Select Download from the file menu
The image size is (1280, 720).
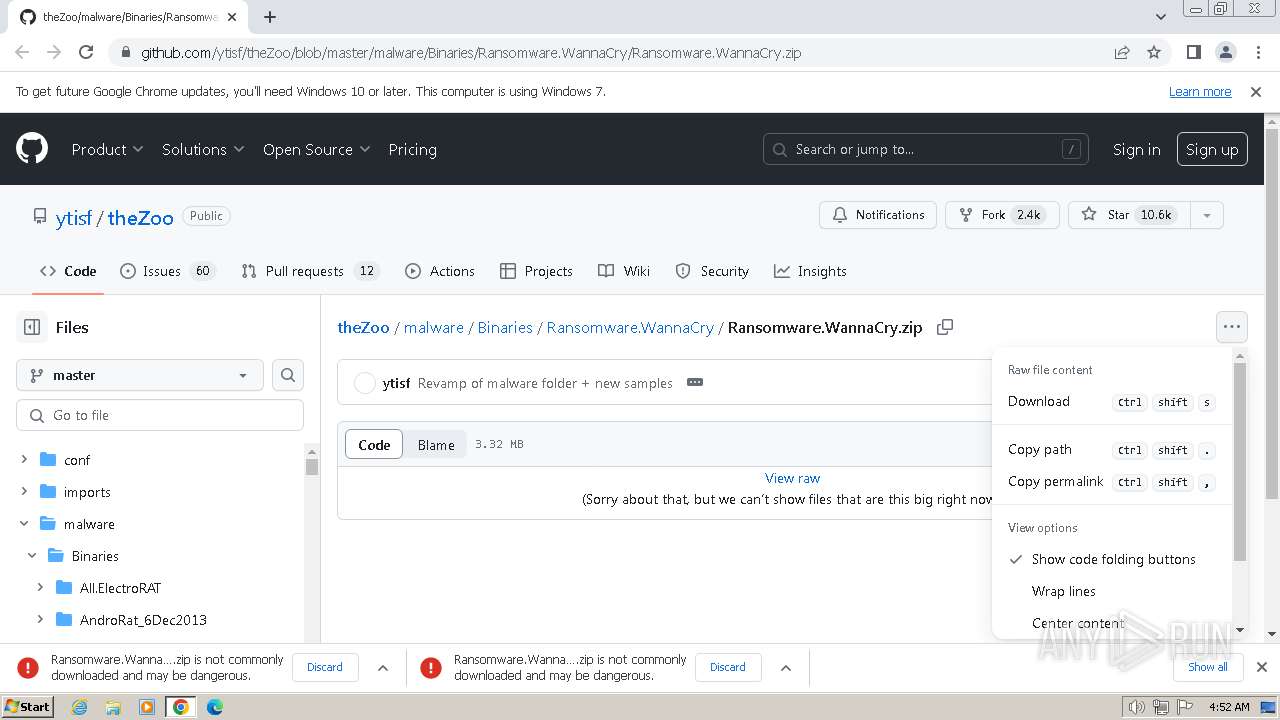(x=1111, y=401)
